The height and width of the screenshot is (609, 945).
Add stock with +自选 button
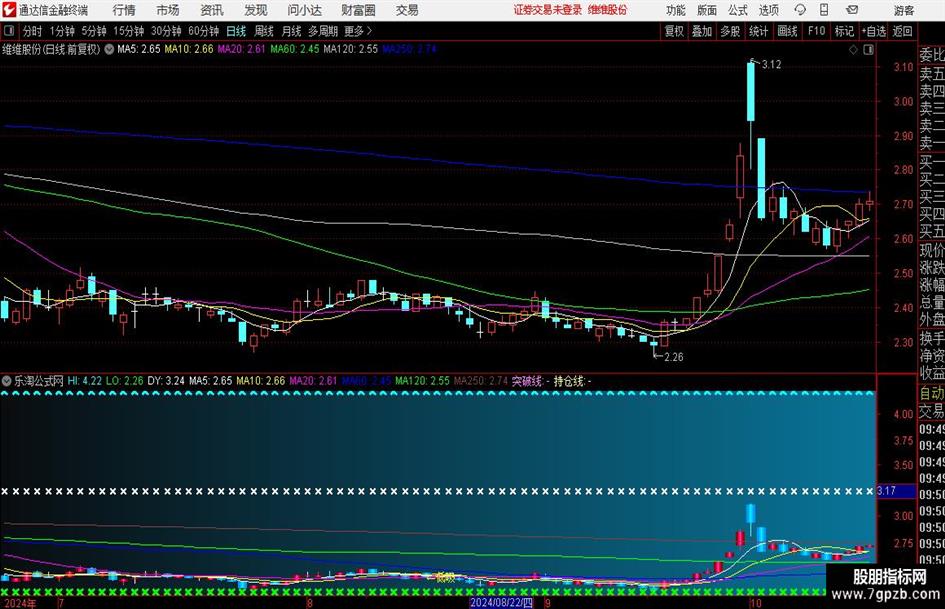point(873,31)
